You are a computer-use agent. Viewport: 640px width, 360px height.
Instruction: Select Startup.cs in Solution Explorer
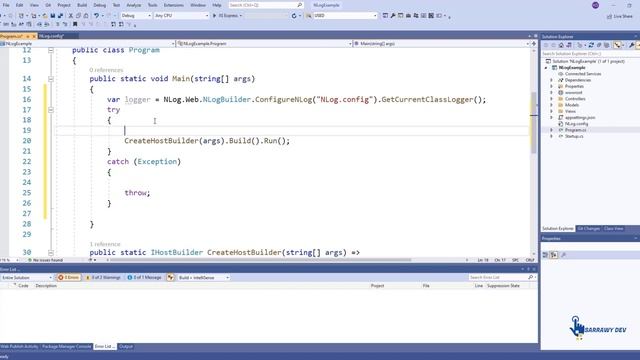click(574, 136)
